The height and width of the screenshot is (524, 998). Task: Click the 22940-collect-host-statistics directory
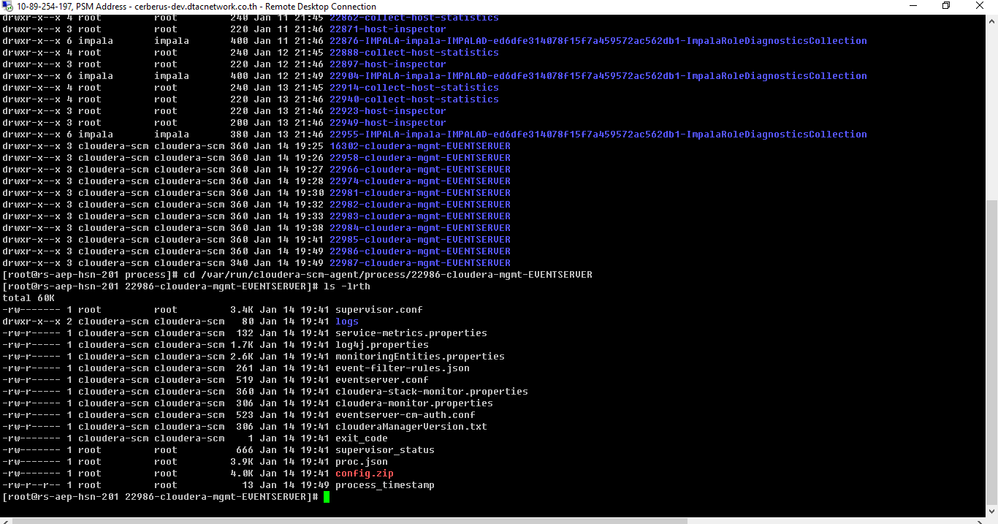pyautogui.click(x=414, y=99)
